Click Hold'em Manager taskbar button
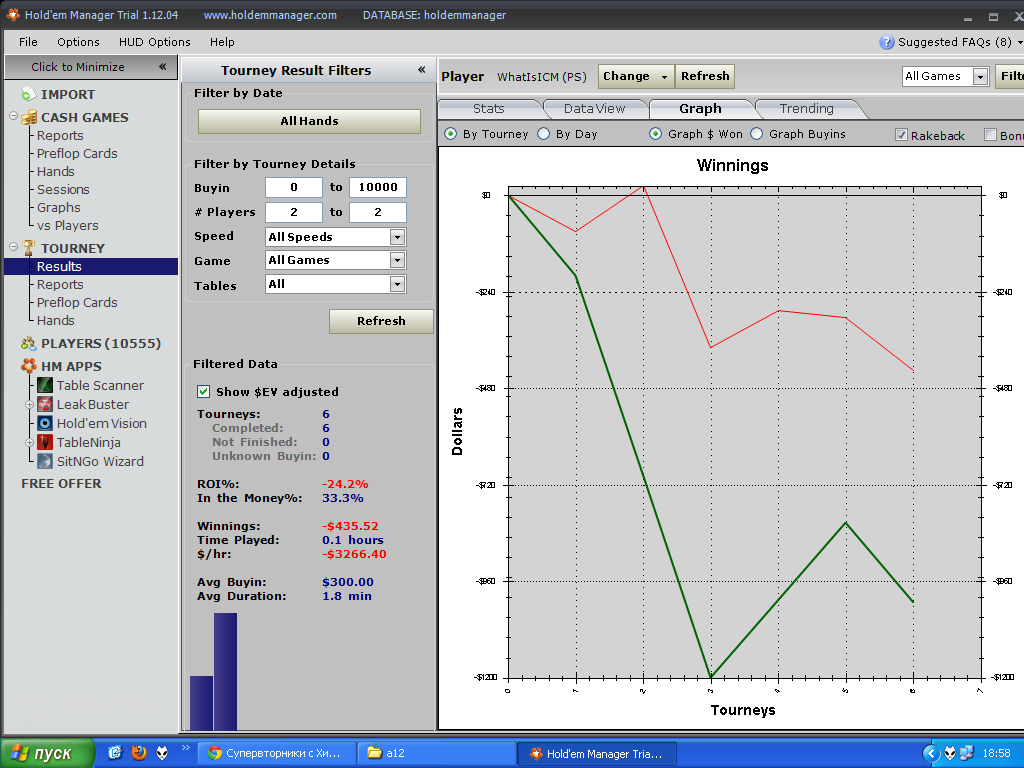The width and height of the screenshot is (1024, 768). [597, 754]
